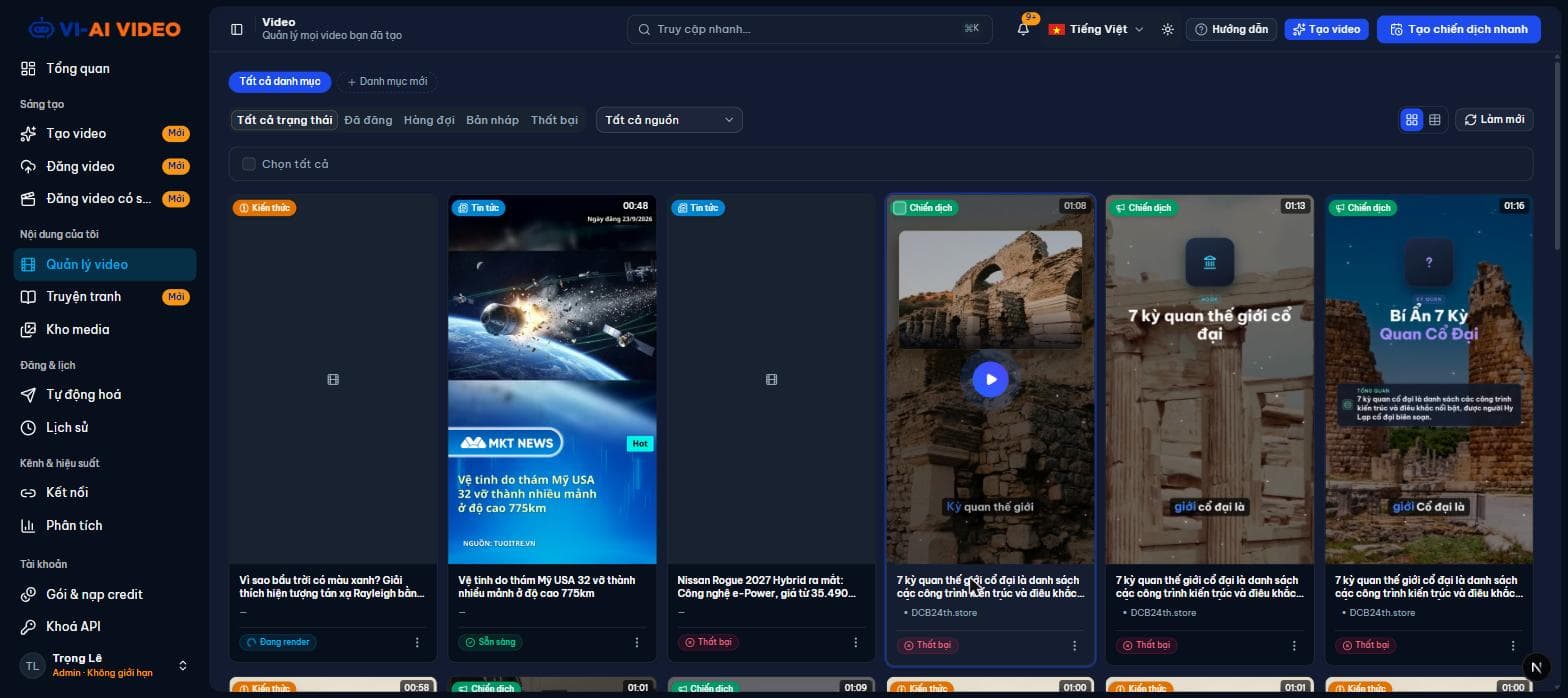1568x698 pixels.
Task: Select the grid card view icon
Action: point(1412,120)
